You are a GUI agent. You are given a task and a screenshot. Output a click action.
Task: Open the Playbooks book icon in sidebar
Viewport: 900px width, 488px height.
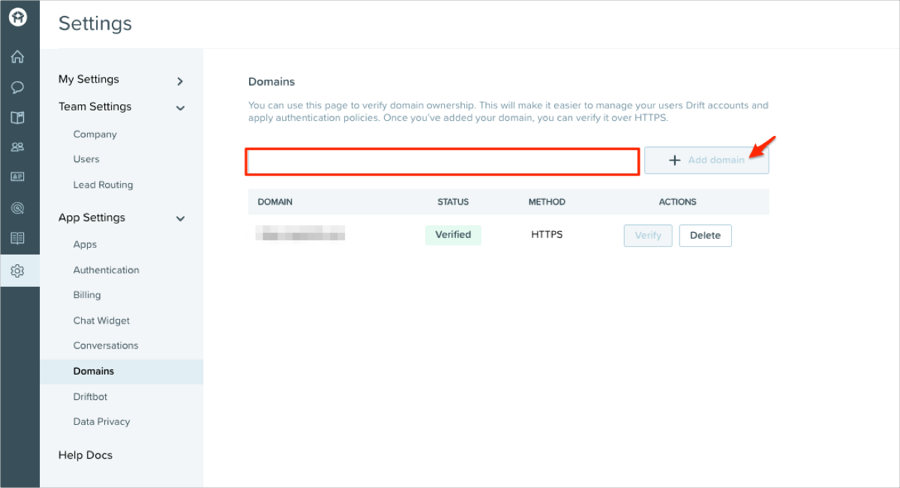[x=18, y=117]
